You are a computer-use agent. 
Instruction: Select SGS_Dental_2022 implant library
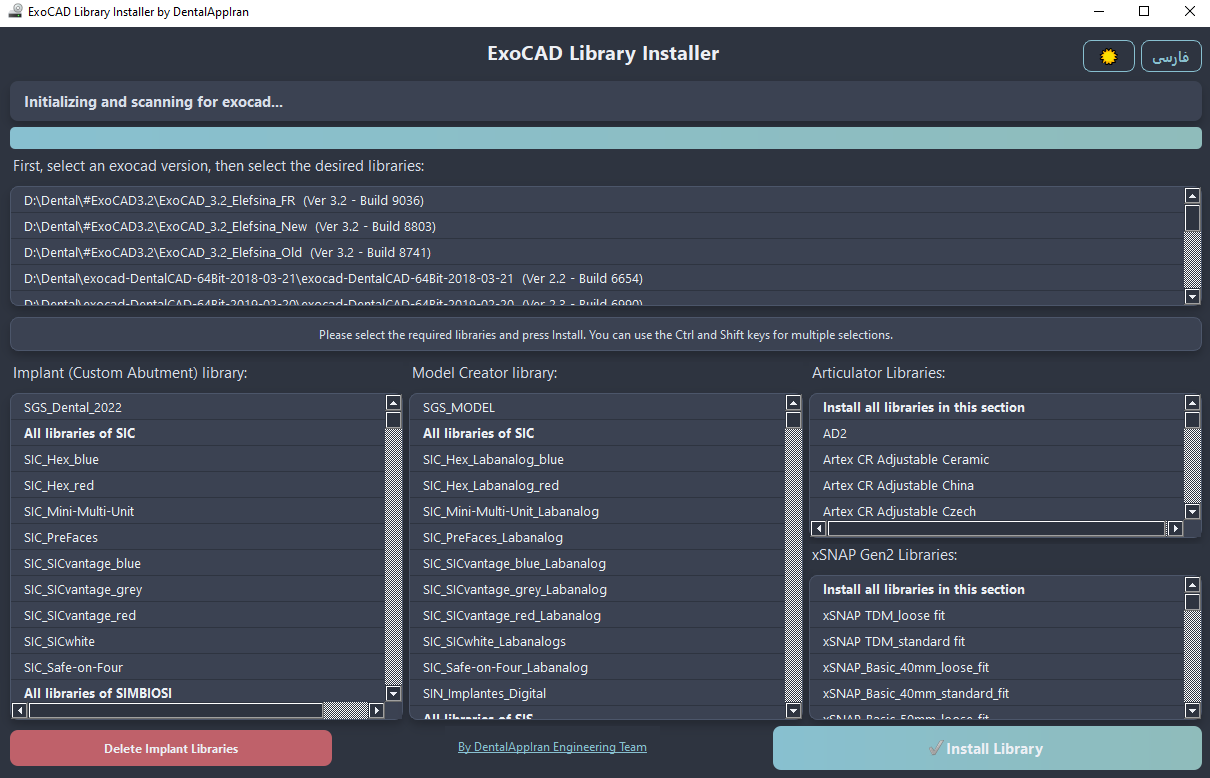click(73, 407)
